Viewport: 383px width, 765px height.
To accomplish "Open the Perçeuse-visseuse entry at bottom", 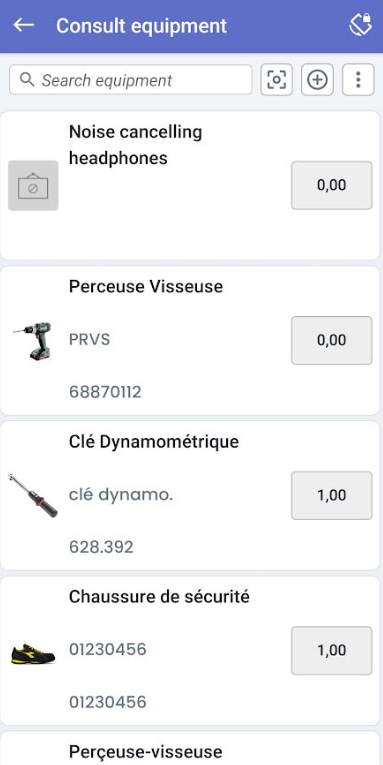I will [145, 751].
